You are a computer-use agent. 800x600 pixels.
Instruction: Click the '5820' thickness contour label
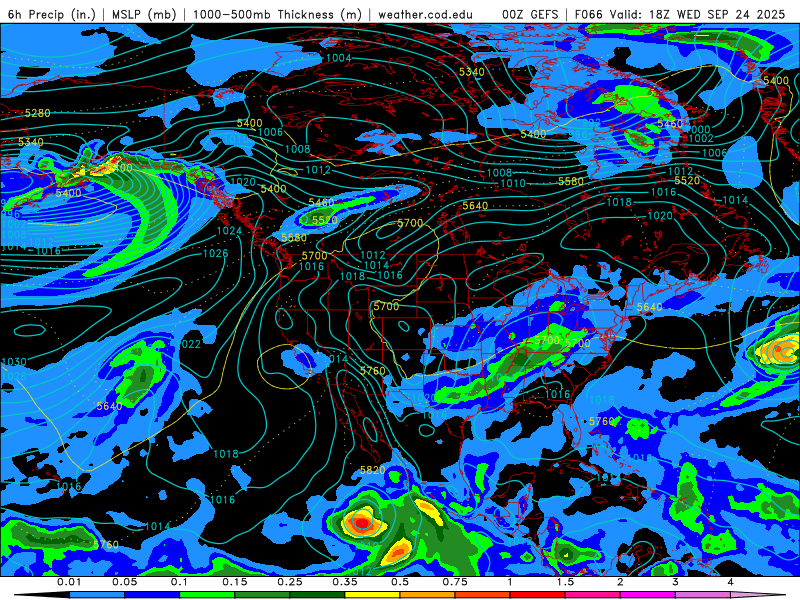[372, 470]
